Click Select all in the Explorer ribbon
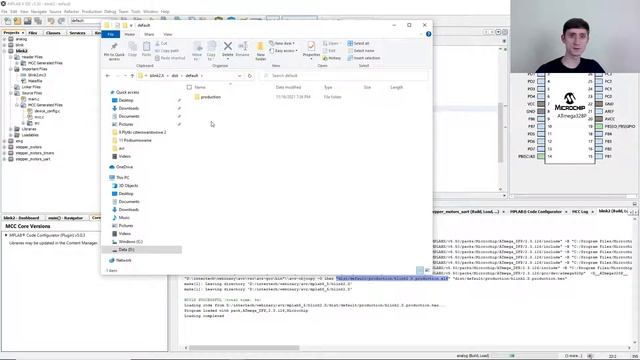640x360 pixels. pyautogui.click(x=358, y=43)
